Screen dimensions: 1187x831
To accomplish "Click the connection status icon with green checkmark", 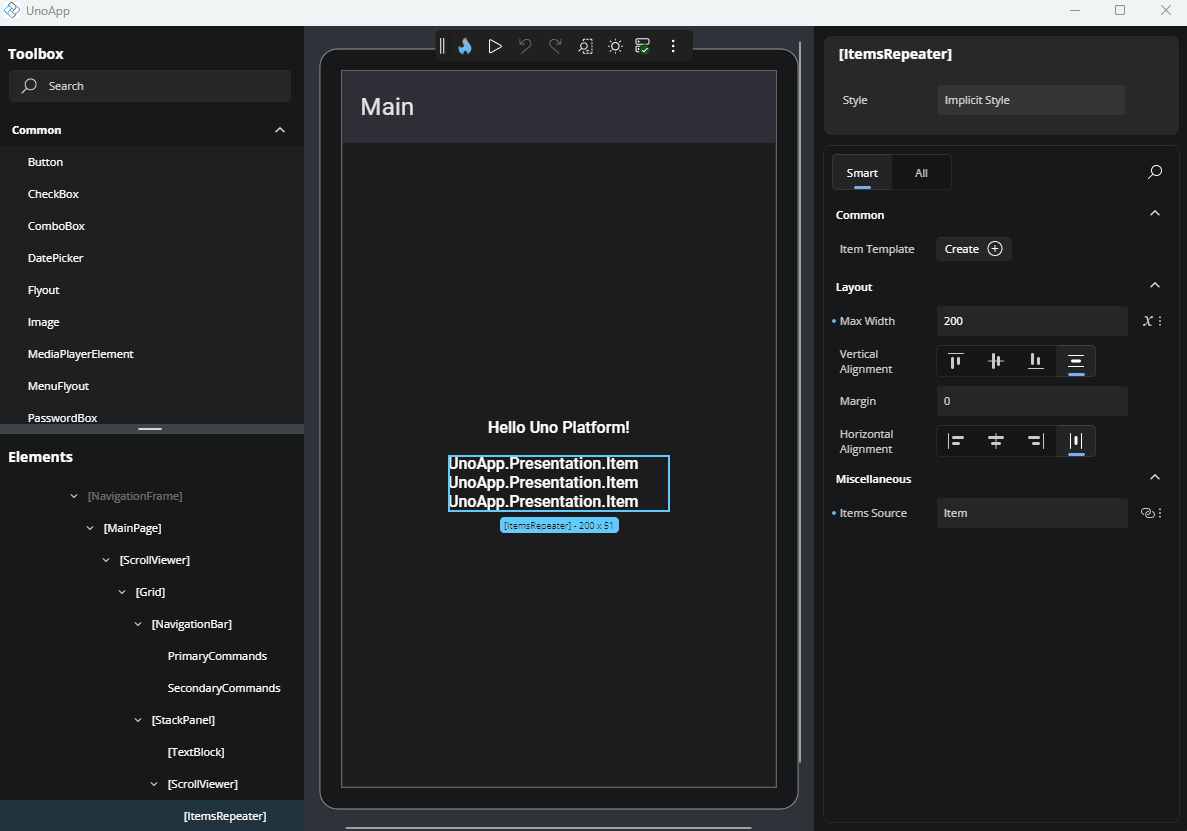I will [x=642, y=45].
